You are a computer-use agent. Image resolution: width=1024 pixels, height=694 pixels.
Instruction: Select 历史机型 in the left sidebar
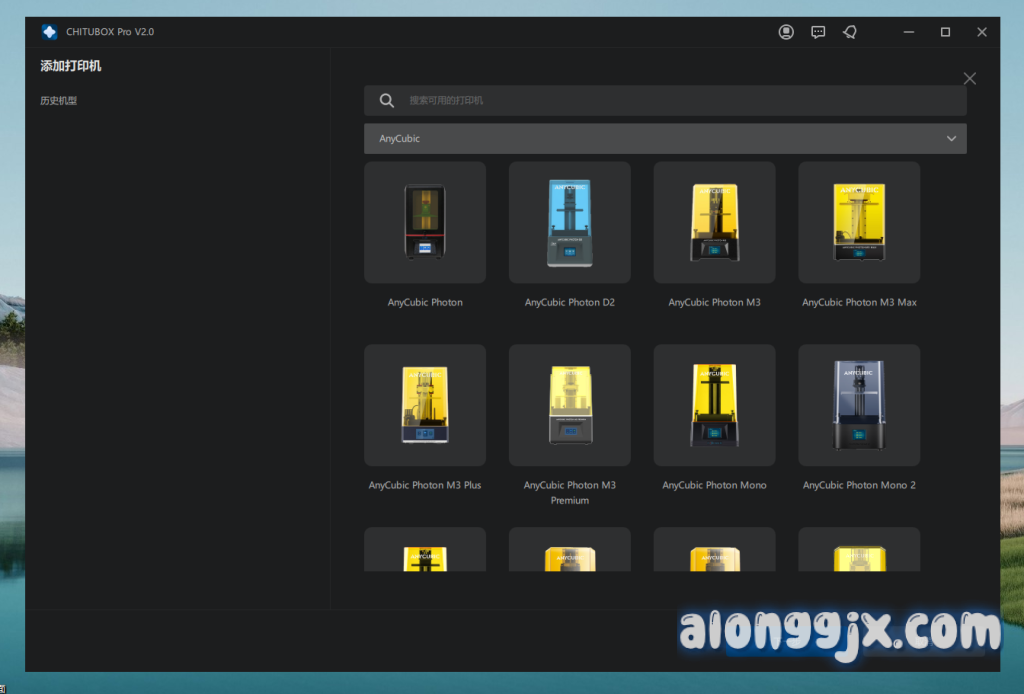tap(58, 101)
